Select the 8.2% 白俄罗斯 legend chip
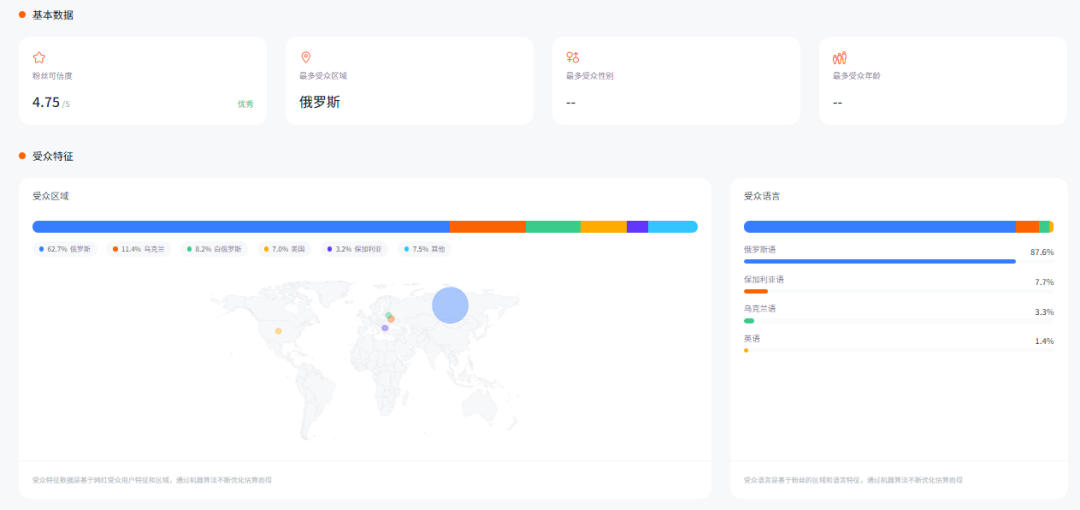The width and height of the screenshot is (1080, 510). click(215, 249)
